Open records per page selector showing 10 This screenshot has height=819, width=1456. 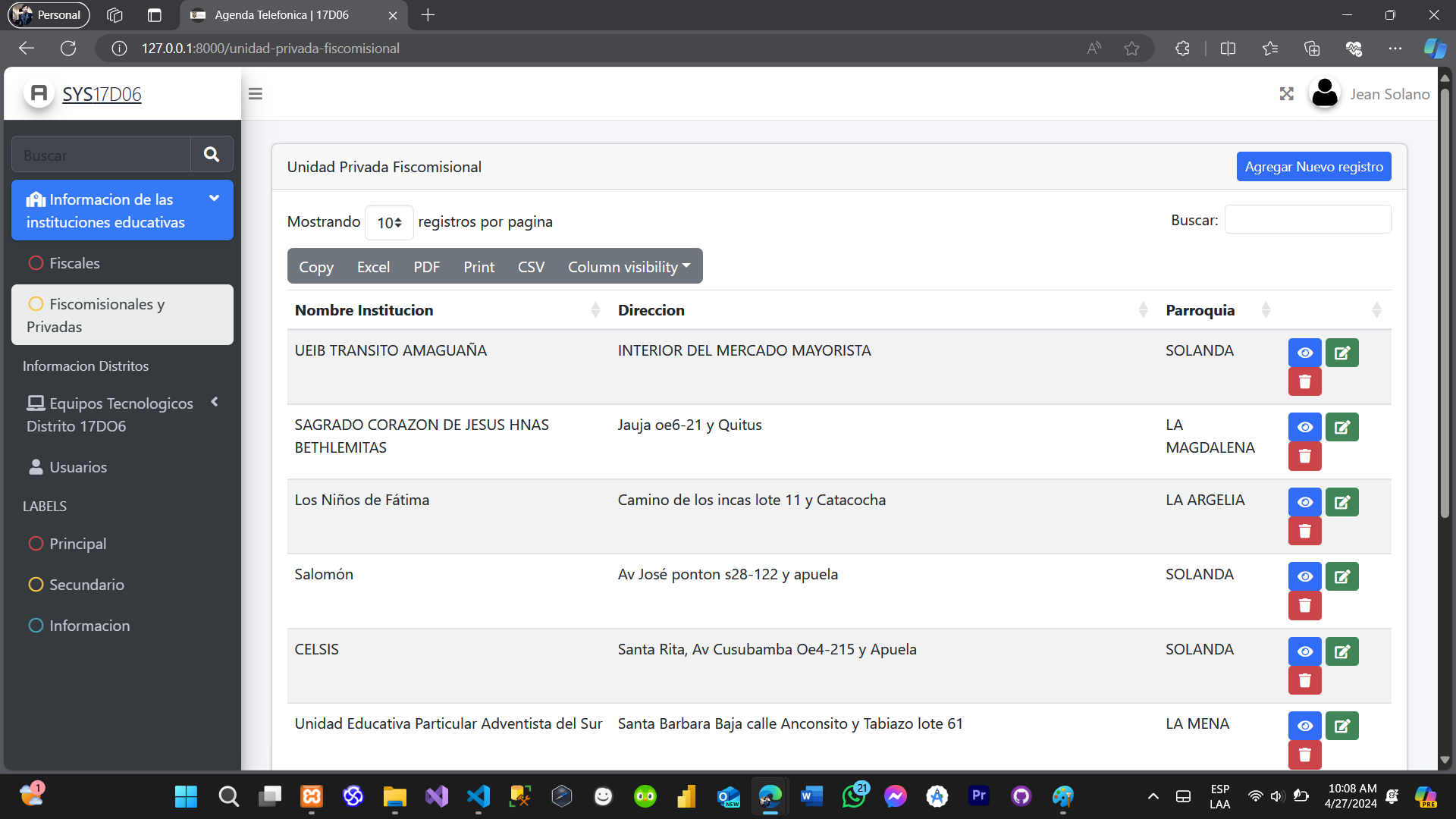pos(388,222)
